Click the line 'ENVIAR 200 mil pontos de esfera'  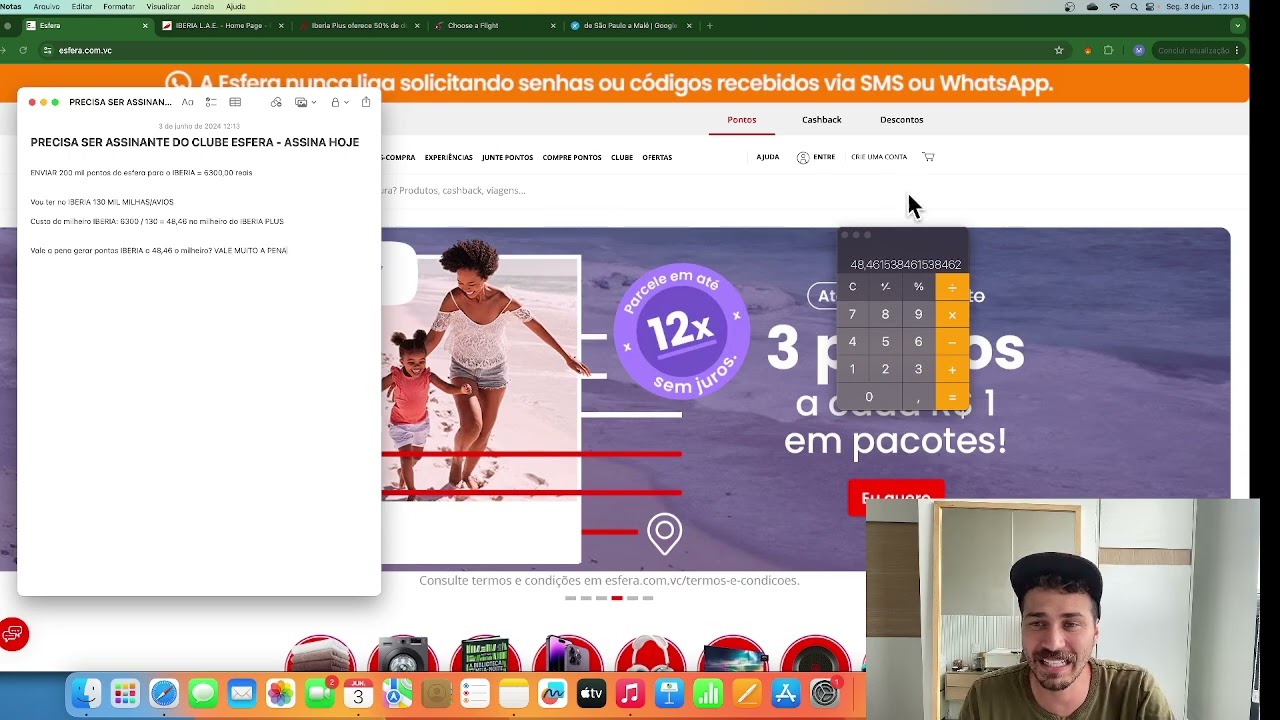tap(141, 173)
